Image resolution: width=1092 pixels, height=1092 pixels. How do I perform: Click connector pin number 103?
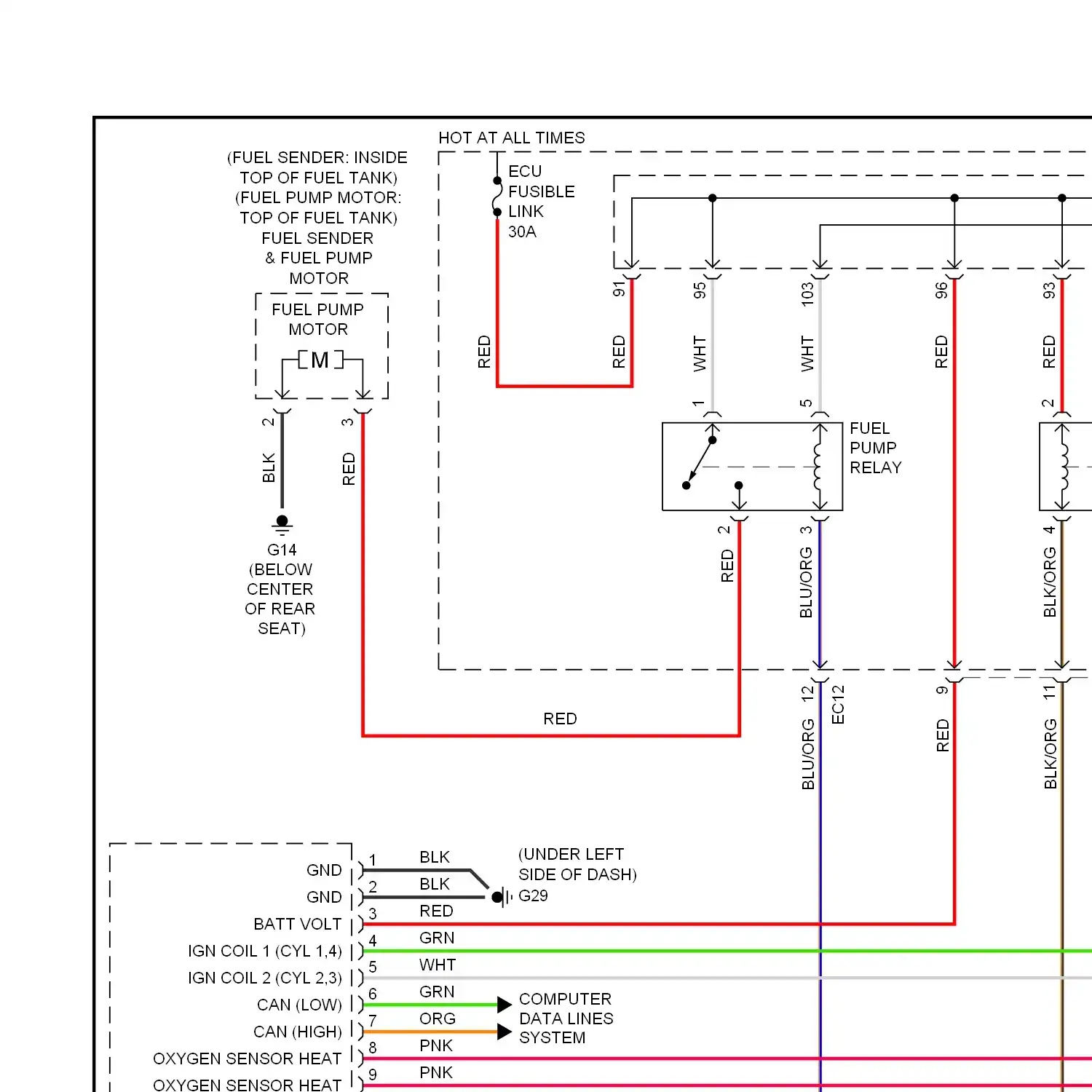807,294
